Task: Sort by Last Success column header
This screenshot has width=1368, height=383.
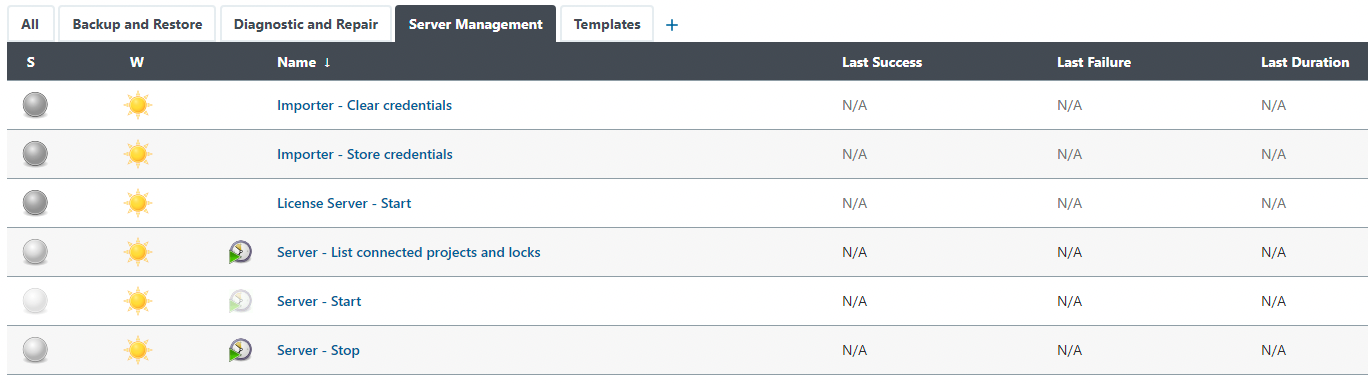Action: pos(882,62)
